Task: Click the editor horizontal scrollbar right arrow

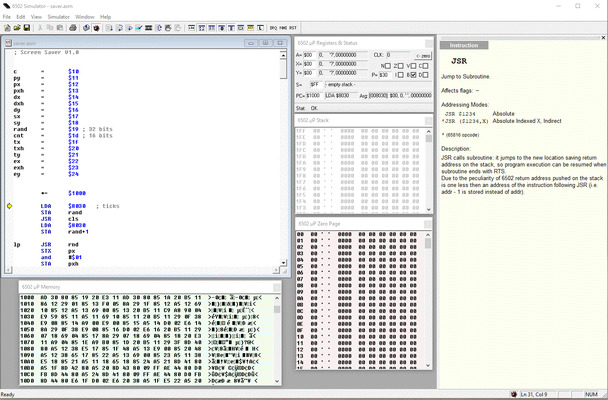Action: click(x=276, y=270)
